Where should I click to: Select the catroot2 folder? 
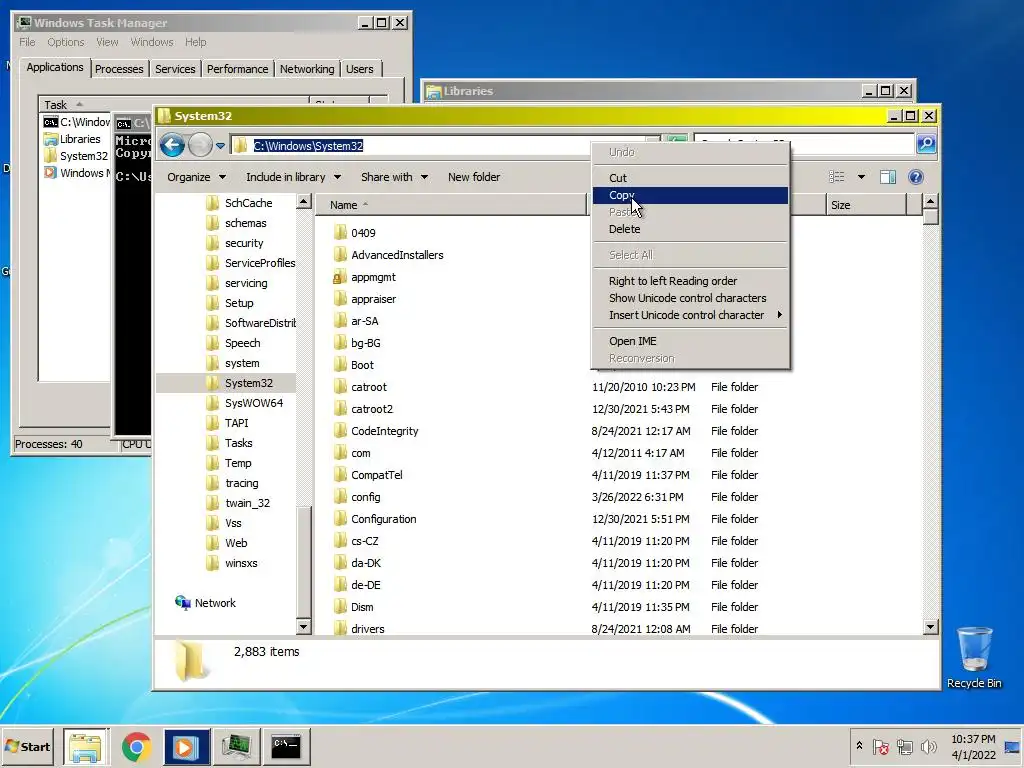click(363, 409)
